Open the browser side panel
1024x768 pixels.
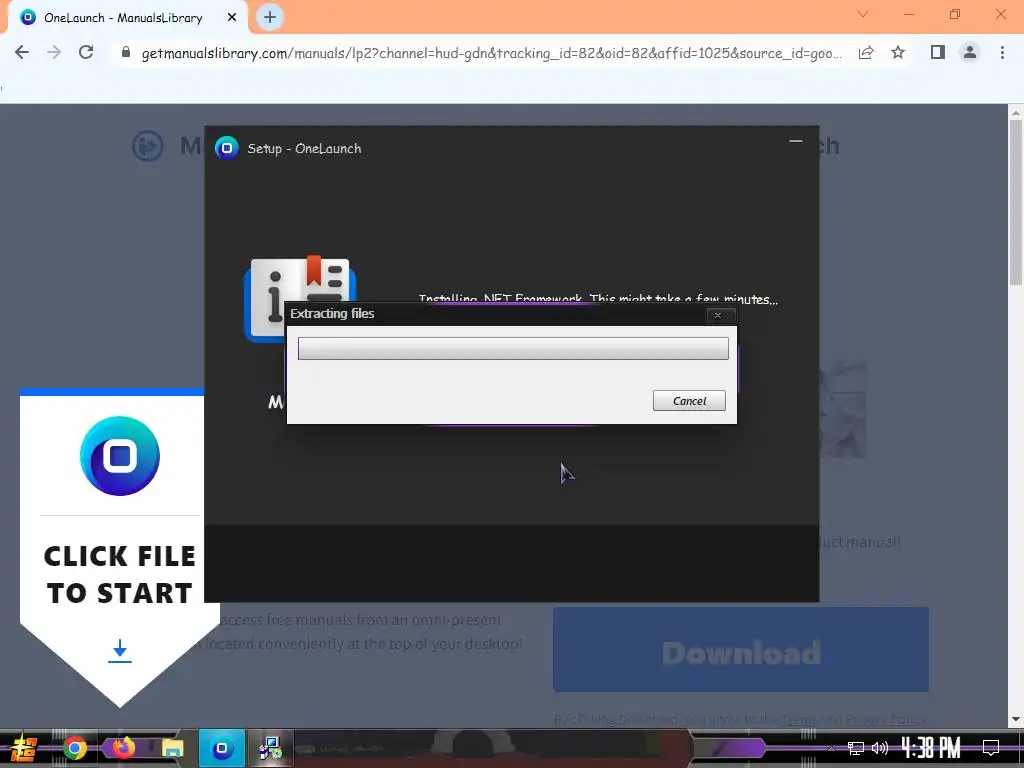pos(938,52)
